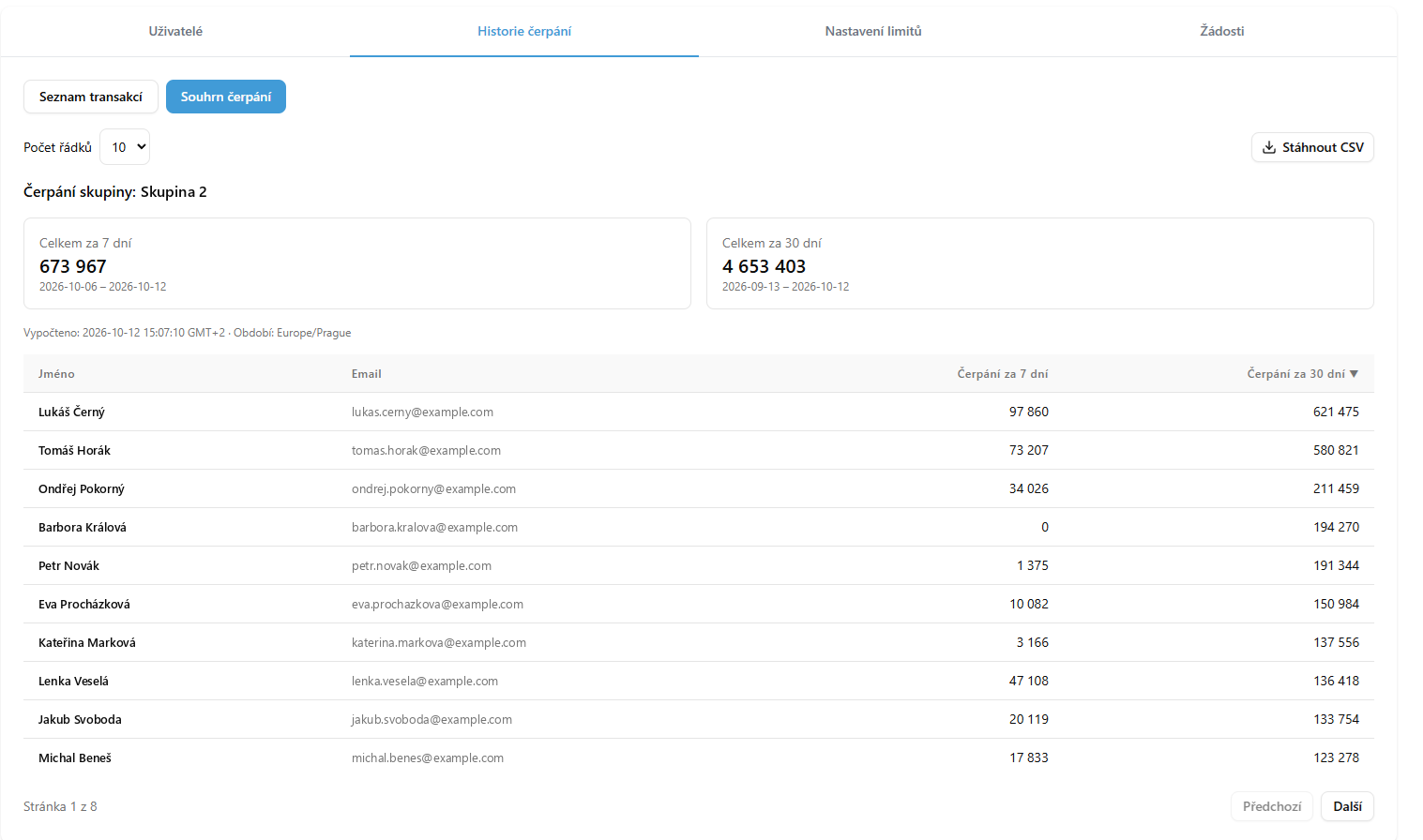Click the sort arrow on Čerpání za 30 dní
The width and height of the screenshot is (1423, 840).
tap(1354, 374)
